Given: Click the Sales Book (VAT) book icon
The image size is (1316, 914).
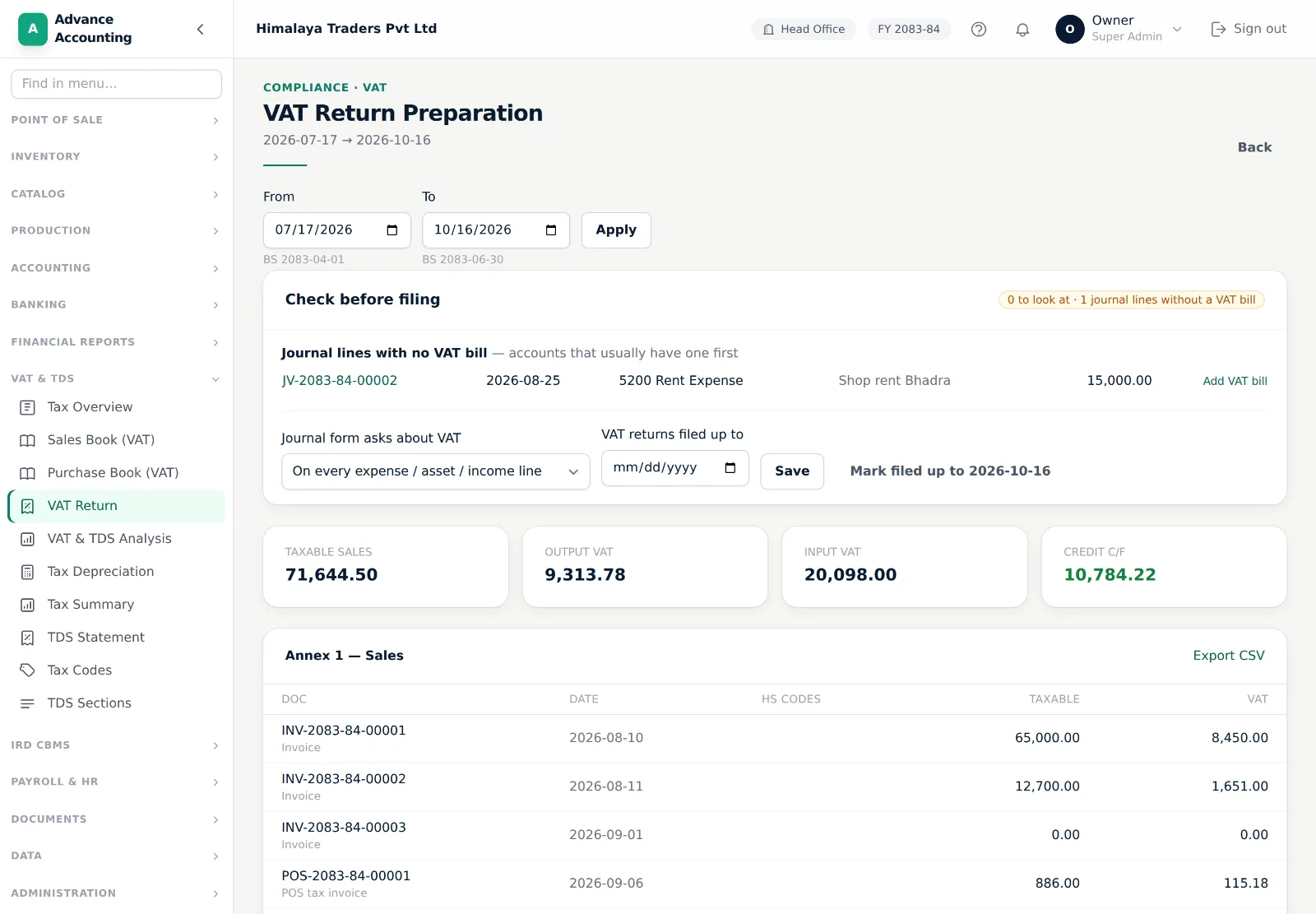Looking at the screenshot, I should tap(28, 440).
